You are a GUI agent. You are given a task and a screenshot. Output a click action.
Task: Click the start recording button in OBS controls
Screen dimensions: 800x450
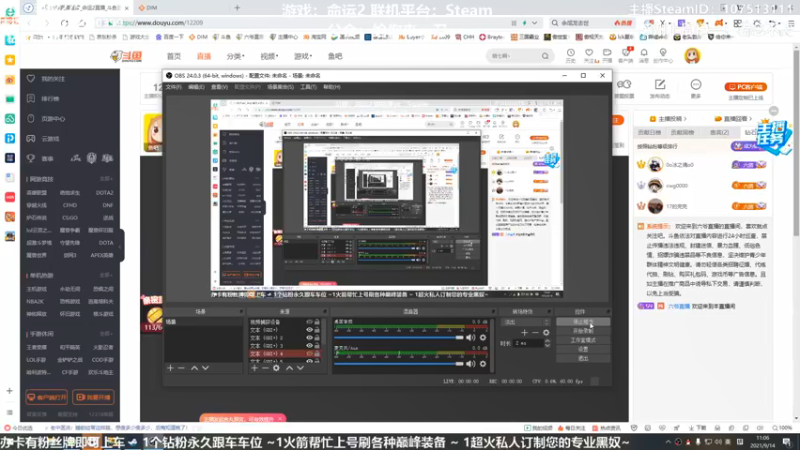[583, 331]
